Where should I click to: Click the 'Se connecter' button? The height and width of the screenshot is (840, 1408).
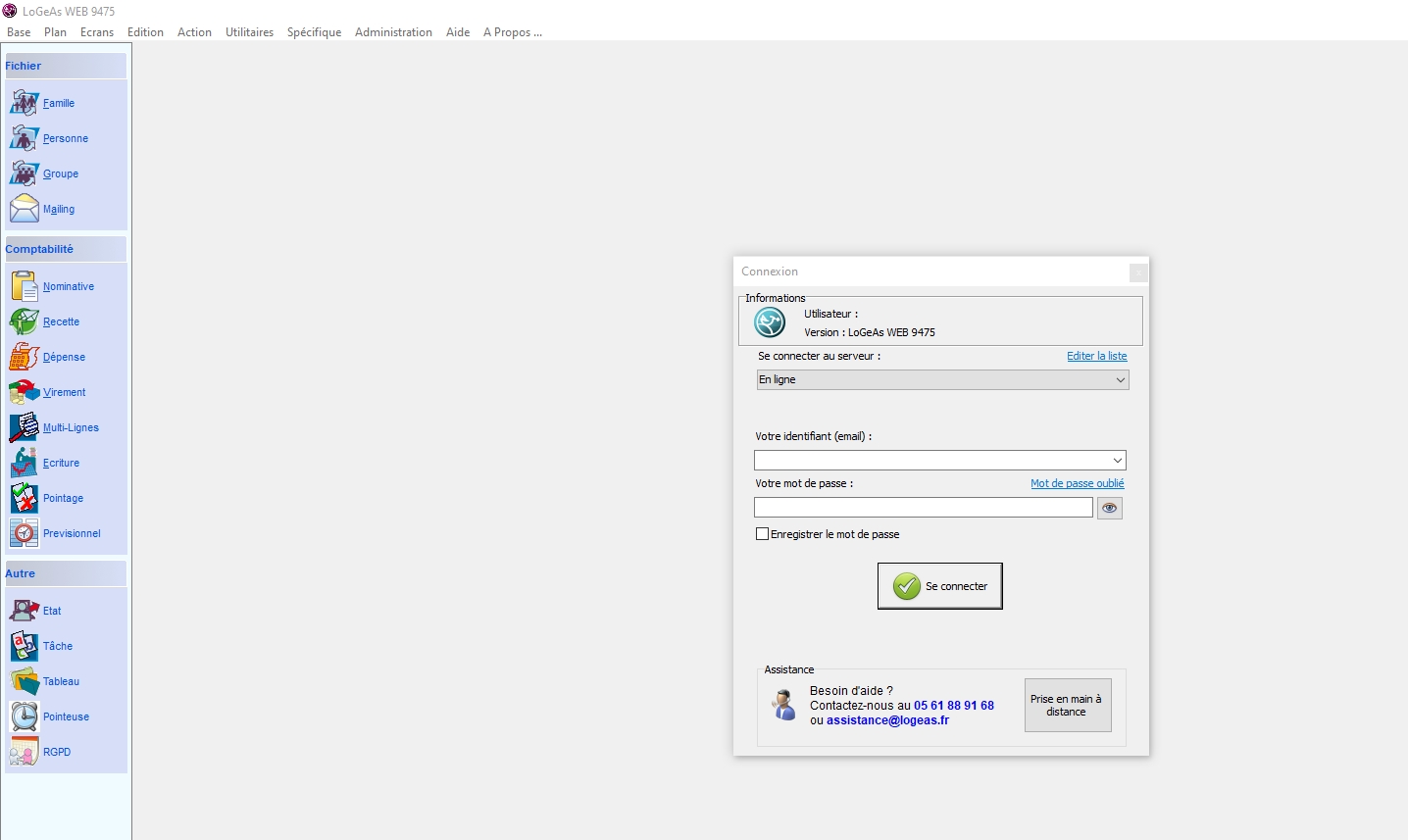(939, 586)
